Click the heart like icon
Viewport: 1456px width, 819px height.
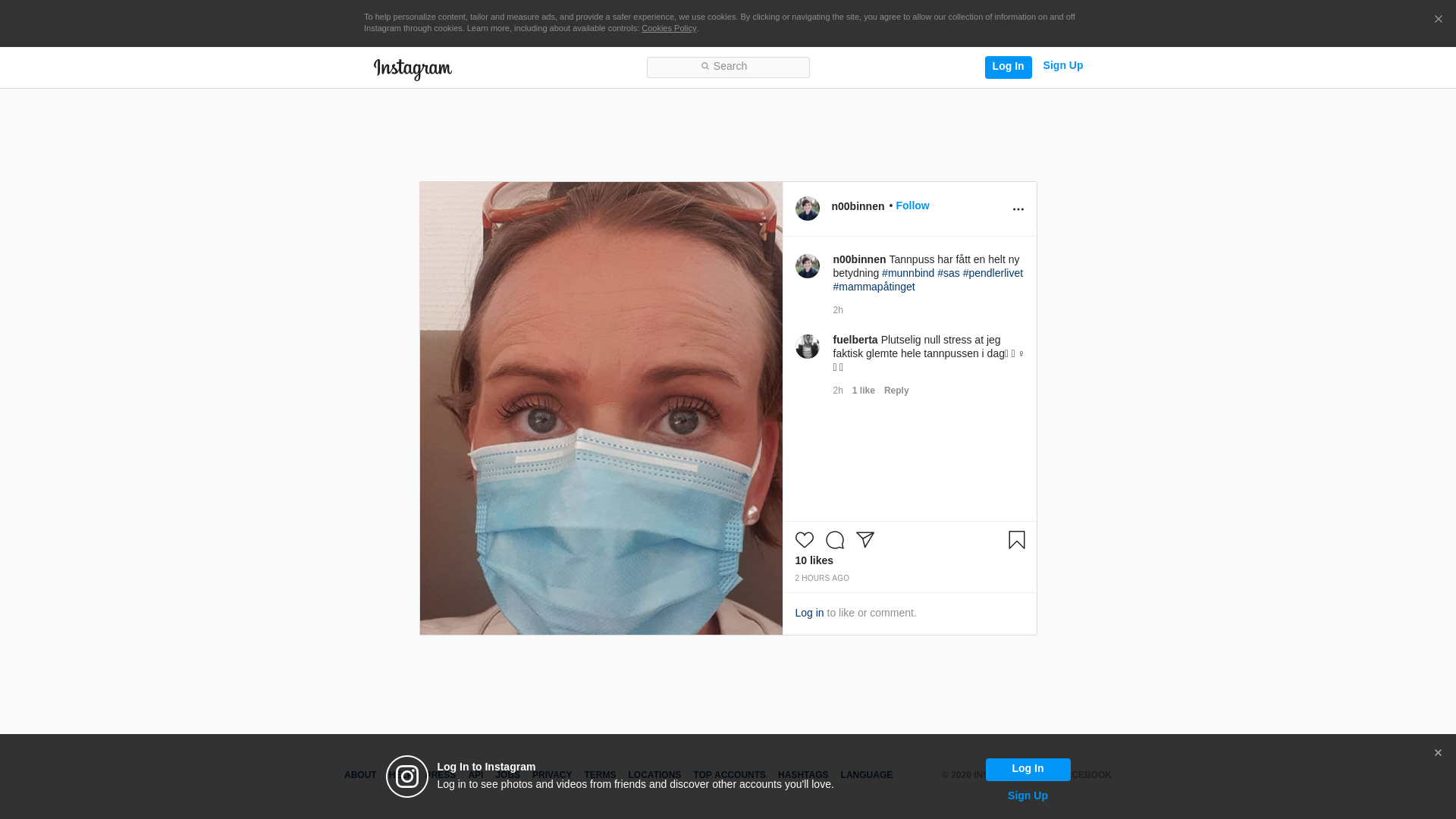click(804, 540)
